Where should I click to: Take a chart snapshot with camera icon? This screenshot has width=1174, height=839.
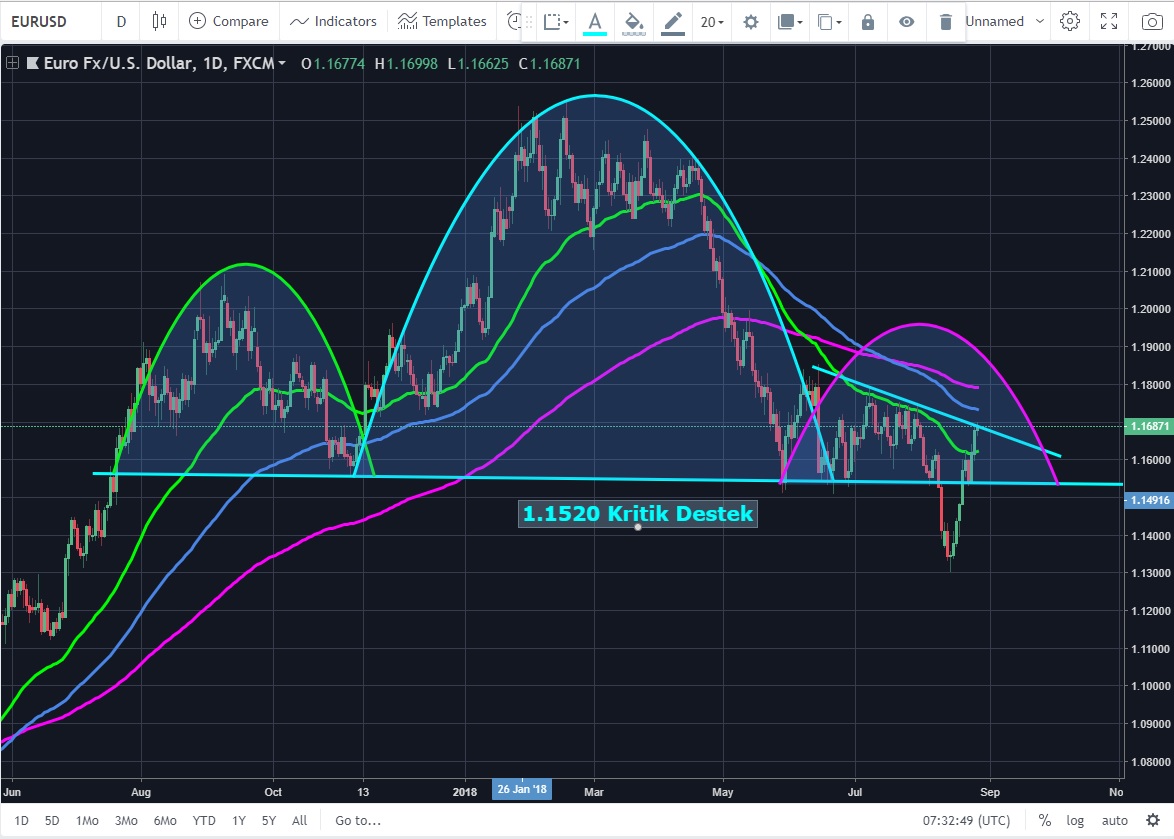(1152, 21)
